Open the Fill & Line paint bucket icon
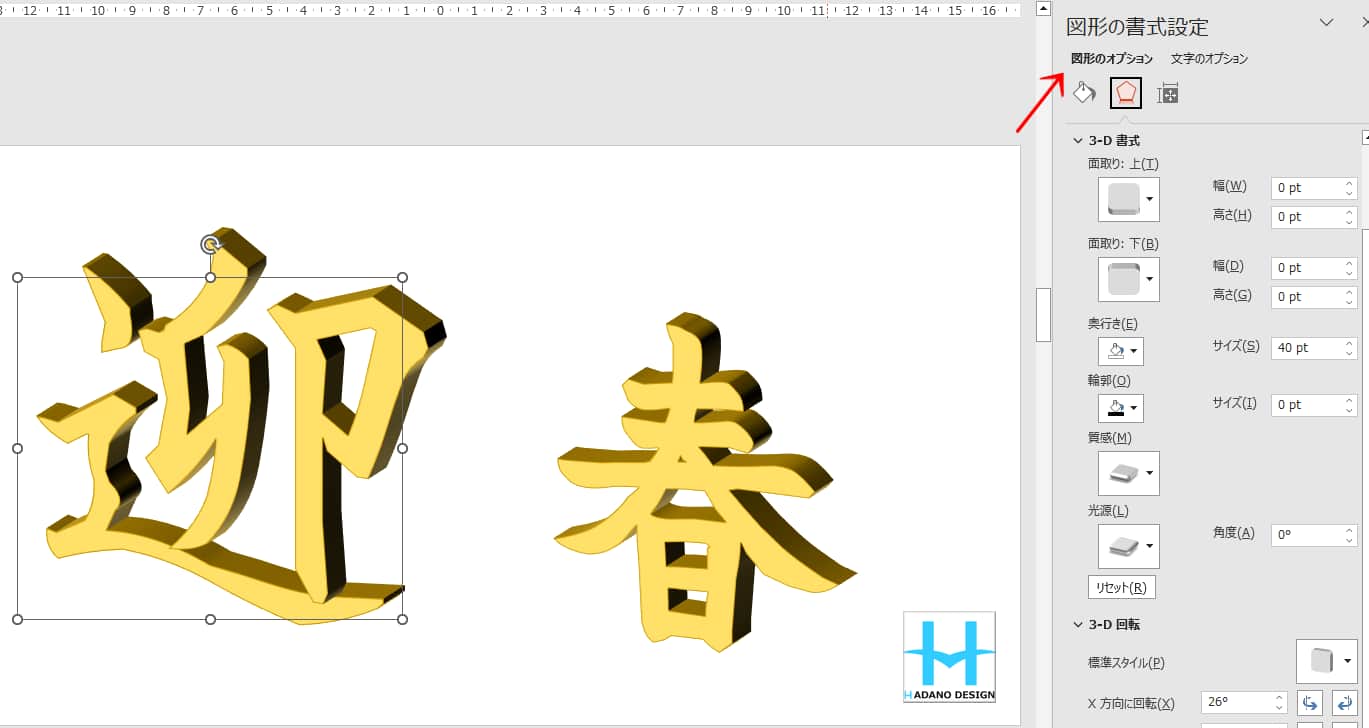The height and width of the screenshot is (728, 1369). tap(1084, 93)
